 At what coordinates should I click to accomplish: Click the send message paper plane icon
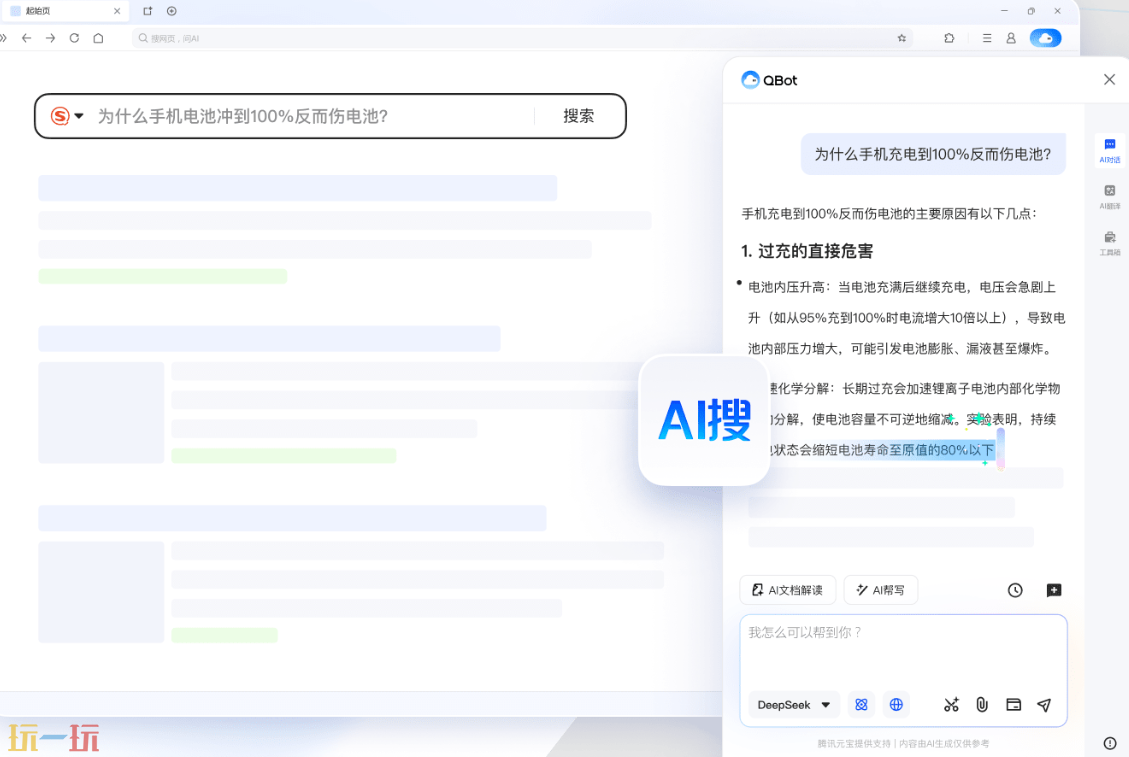1044,705
